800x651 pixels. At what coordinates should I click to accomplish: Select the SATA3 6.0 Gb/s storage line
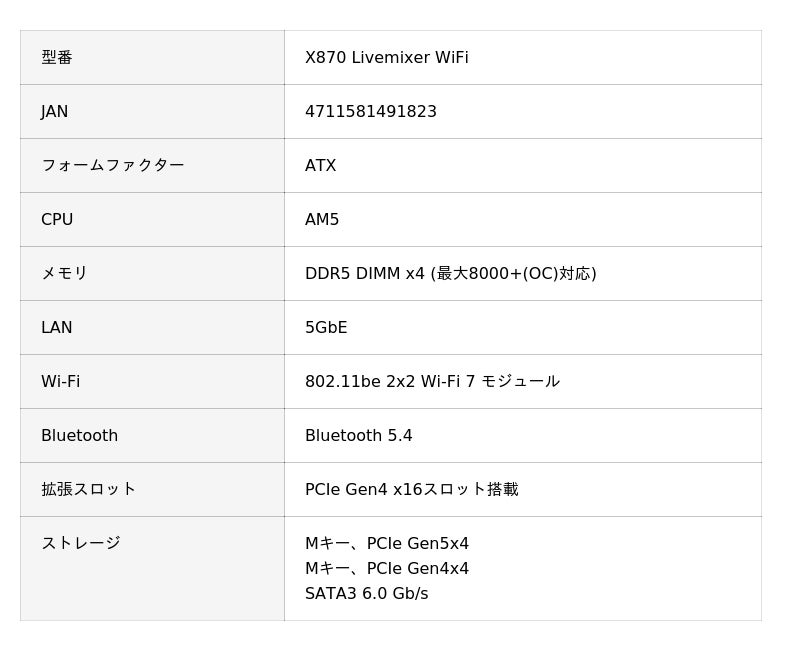coord(366,594)
